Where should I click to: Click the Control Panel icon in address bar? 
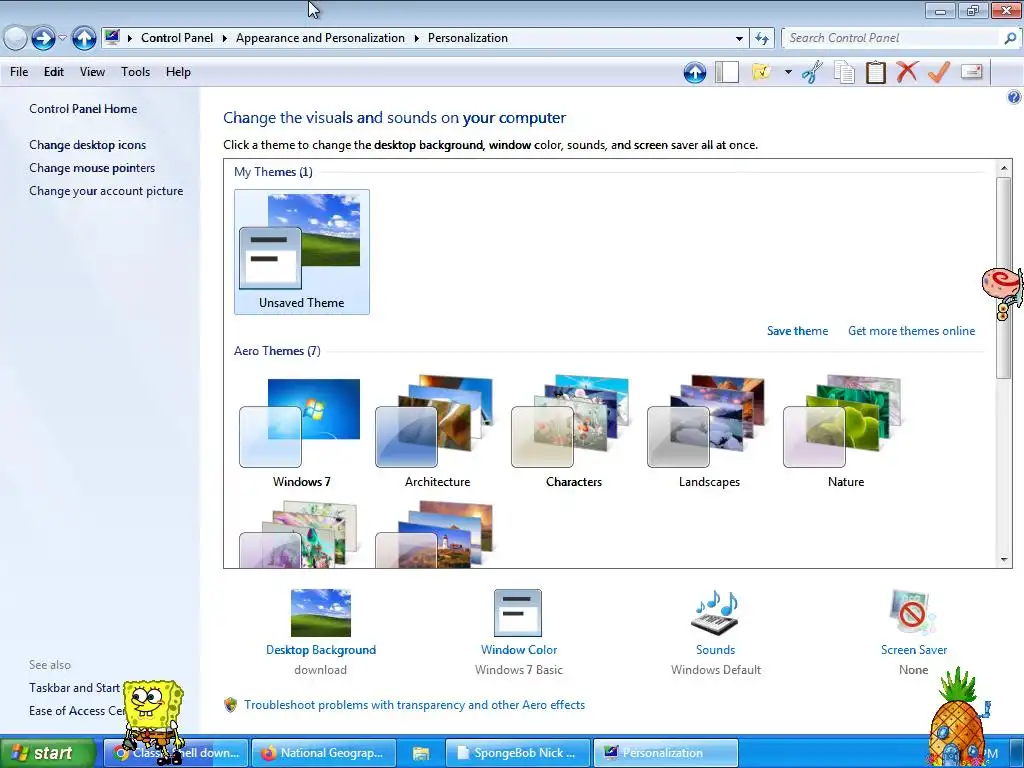click(112, 37)
